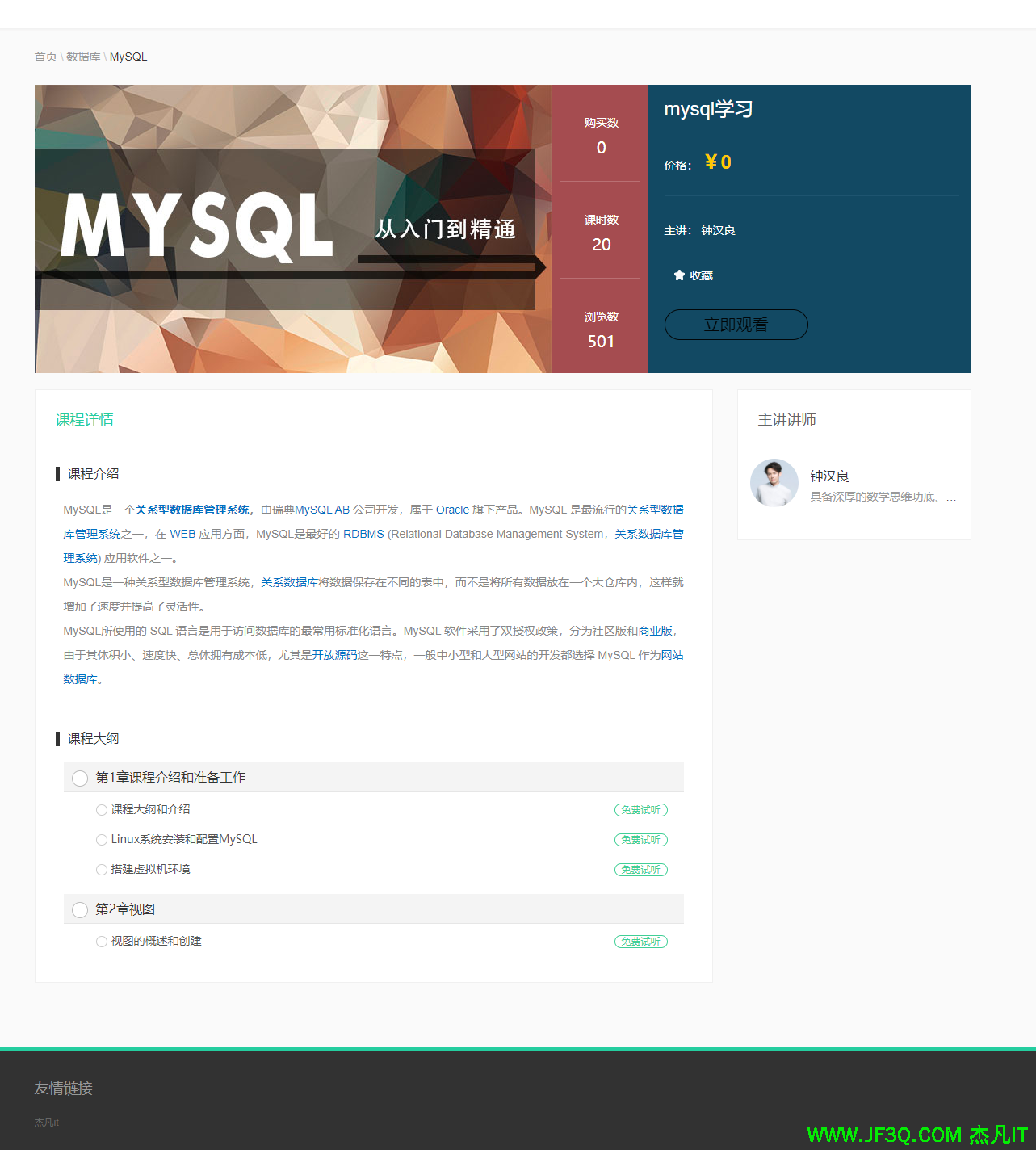This screenshot has width=1036, height=1150.
Task: Open the MySQL course banner image
Action: pyautogui.click(x=292, y=229)
